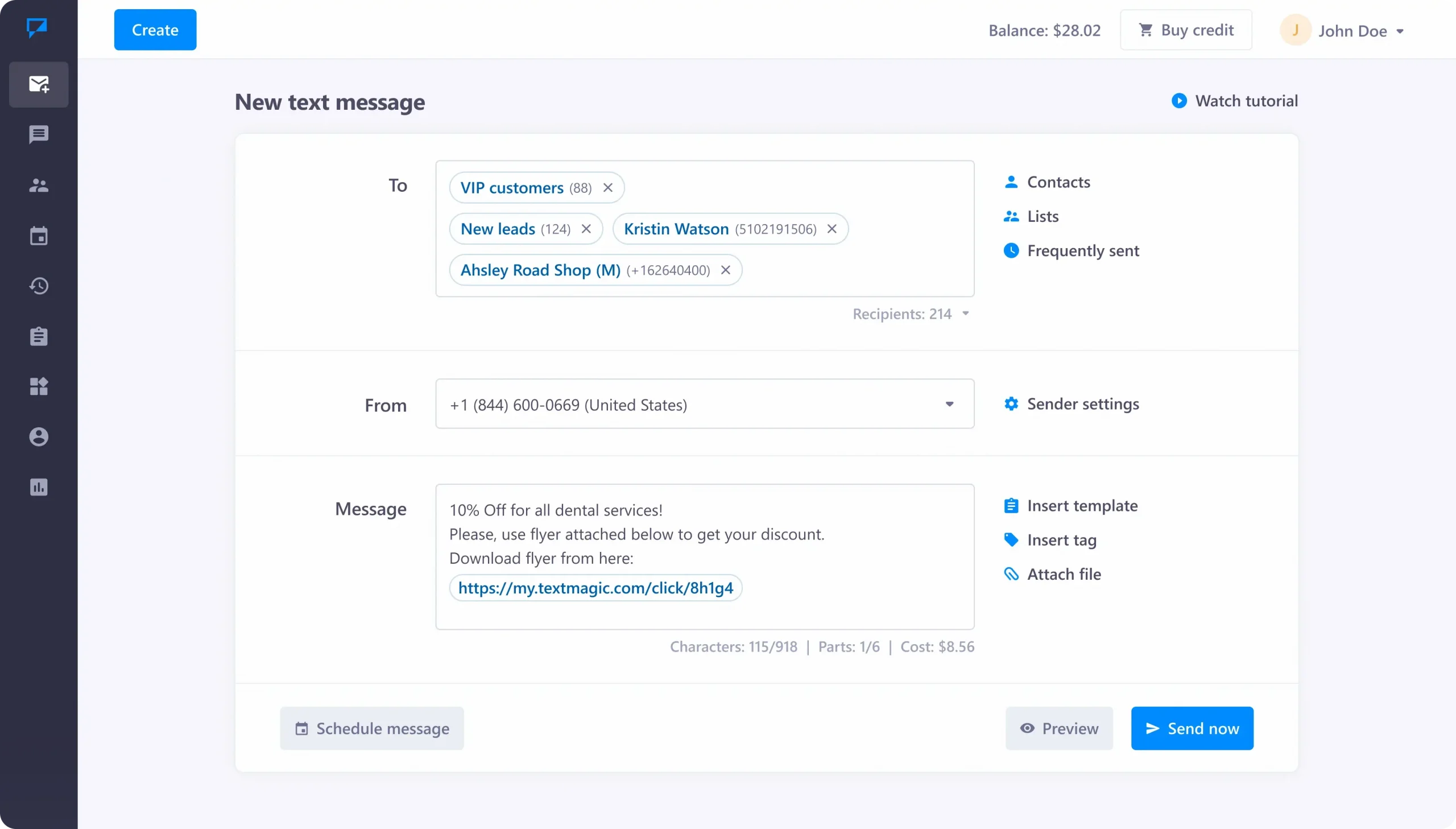Click the clipboard icon next to Insert template
1456x829 pixels.
[1011, 506]
